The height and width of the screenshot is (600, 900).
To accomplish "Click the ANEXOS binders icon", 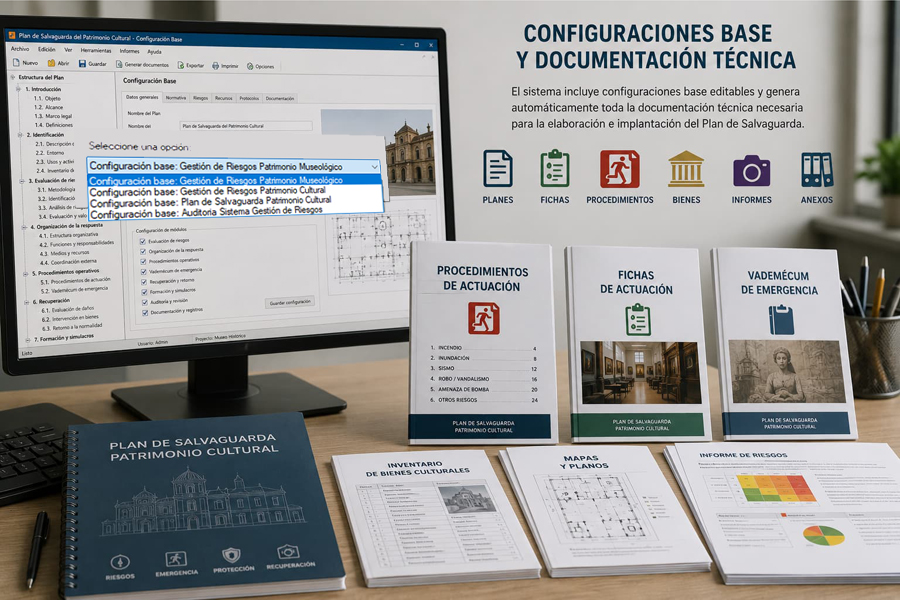I will pos(817,170).
